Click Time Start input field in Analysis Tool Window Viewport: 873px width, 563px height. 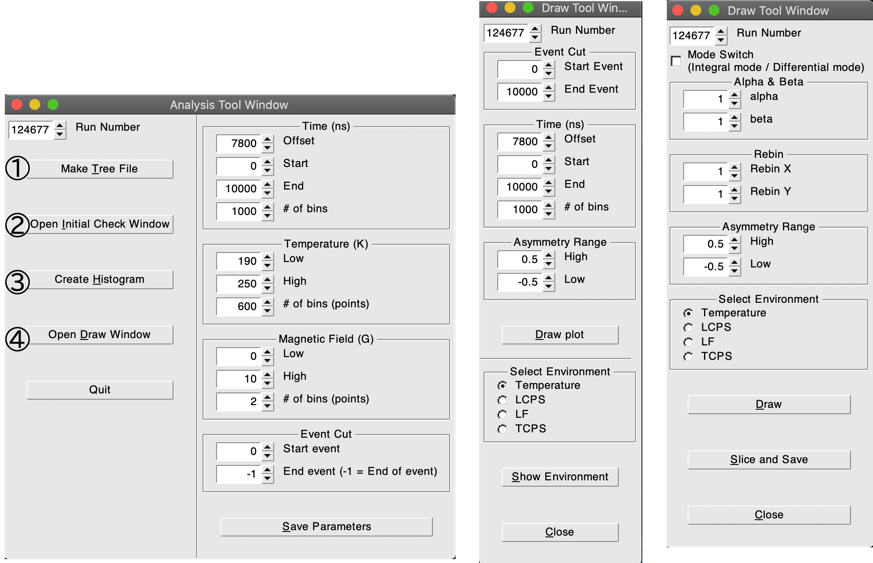point(239,166)
